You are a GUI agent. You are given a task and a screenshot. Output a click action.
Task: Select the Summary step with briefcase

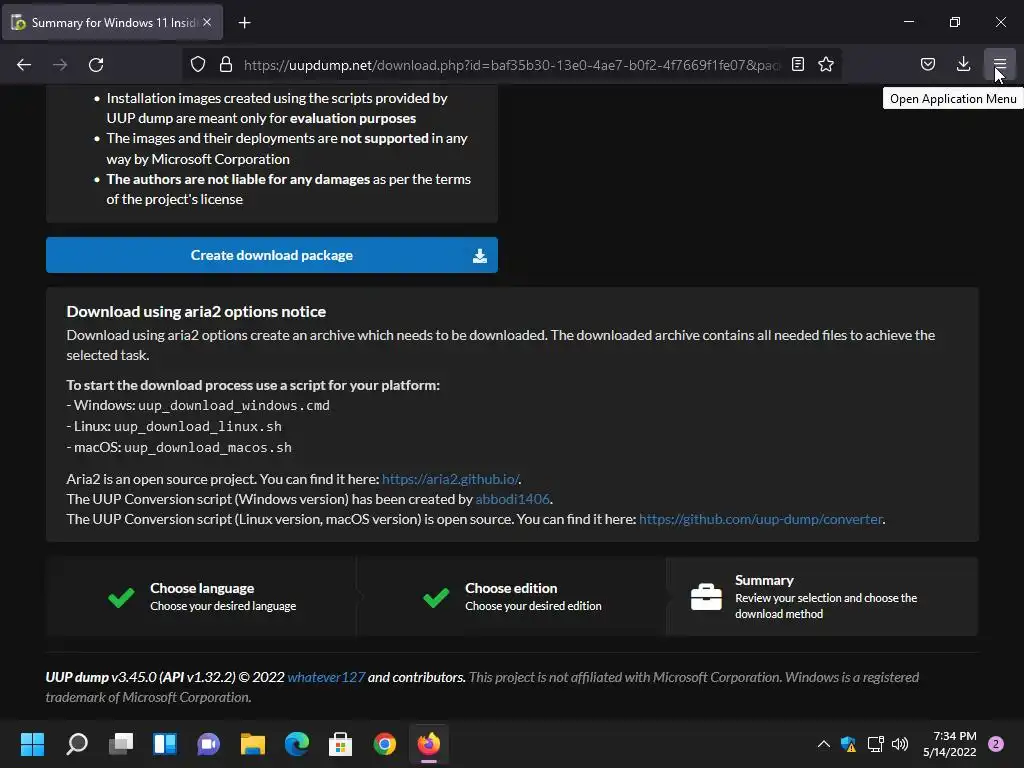coord(822,596)
